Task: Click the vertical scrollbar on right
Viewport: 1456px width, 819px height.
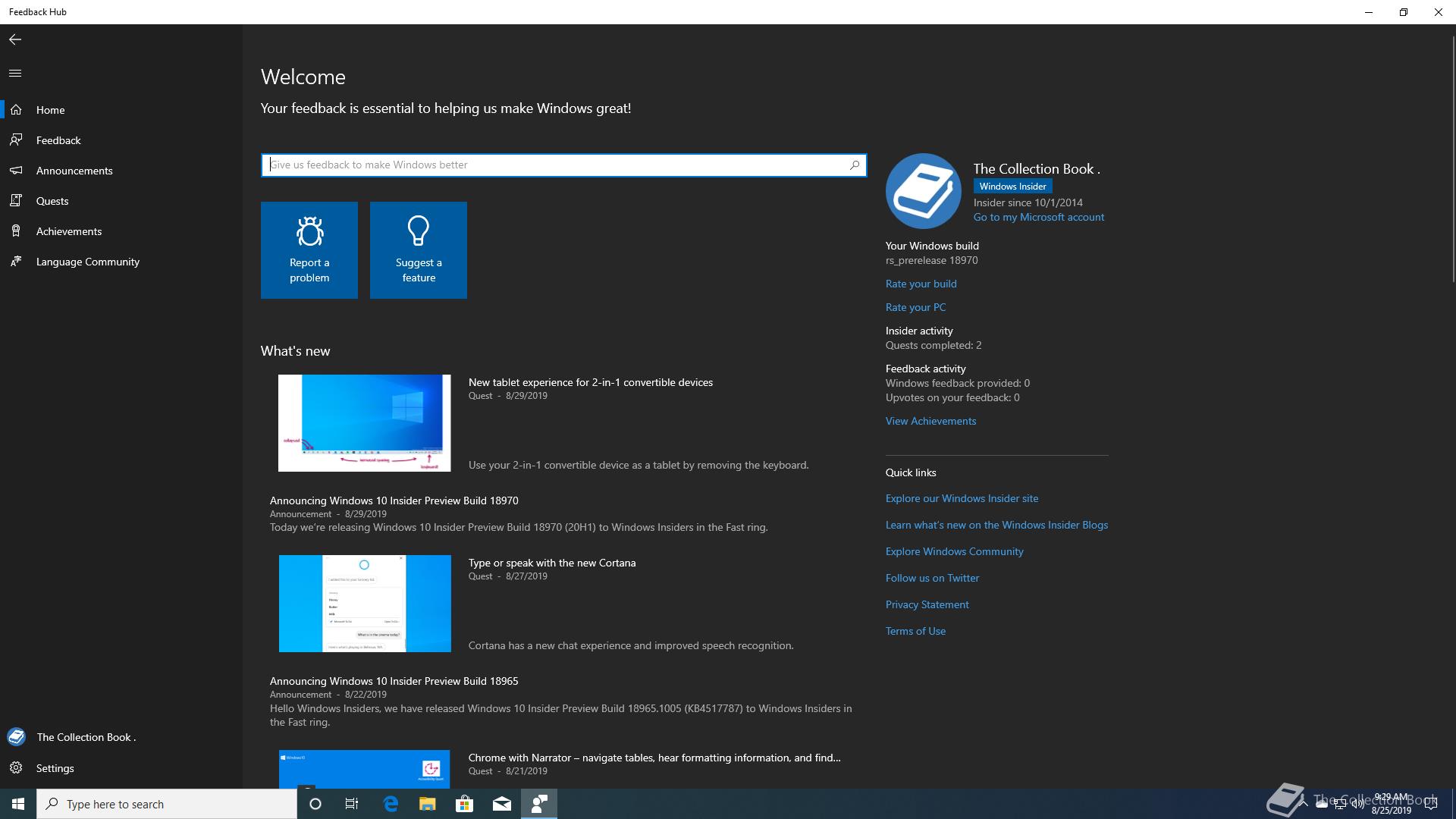Action: tap(1452, 159)
